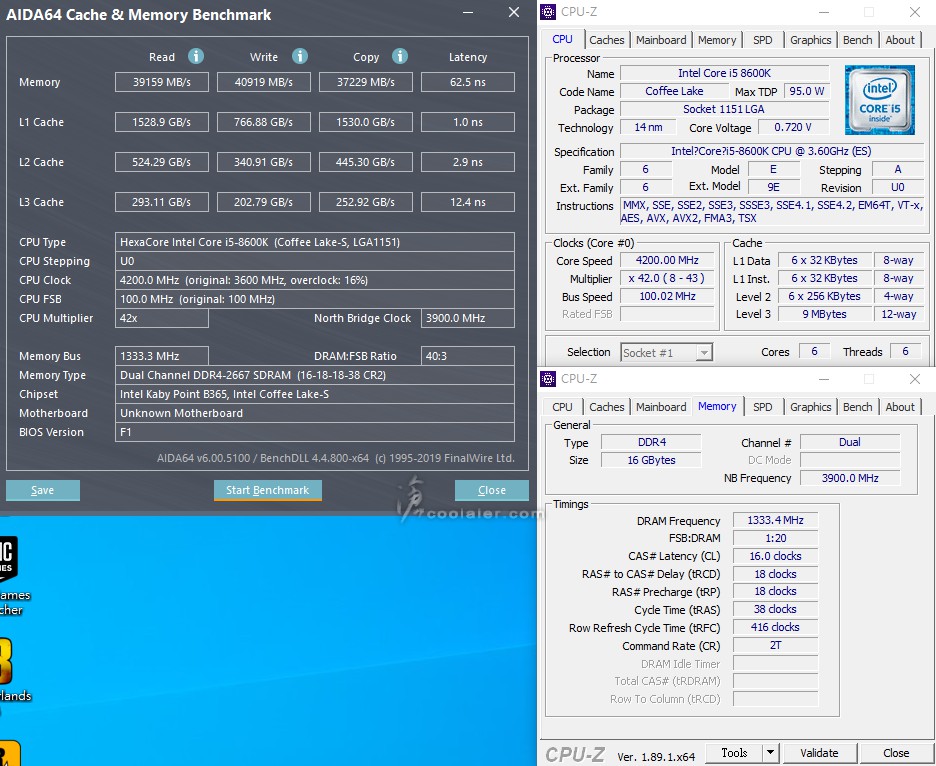Click the Close button at CPU-Z bottom bar

coord(896,753)
